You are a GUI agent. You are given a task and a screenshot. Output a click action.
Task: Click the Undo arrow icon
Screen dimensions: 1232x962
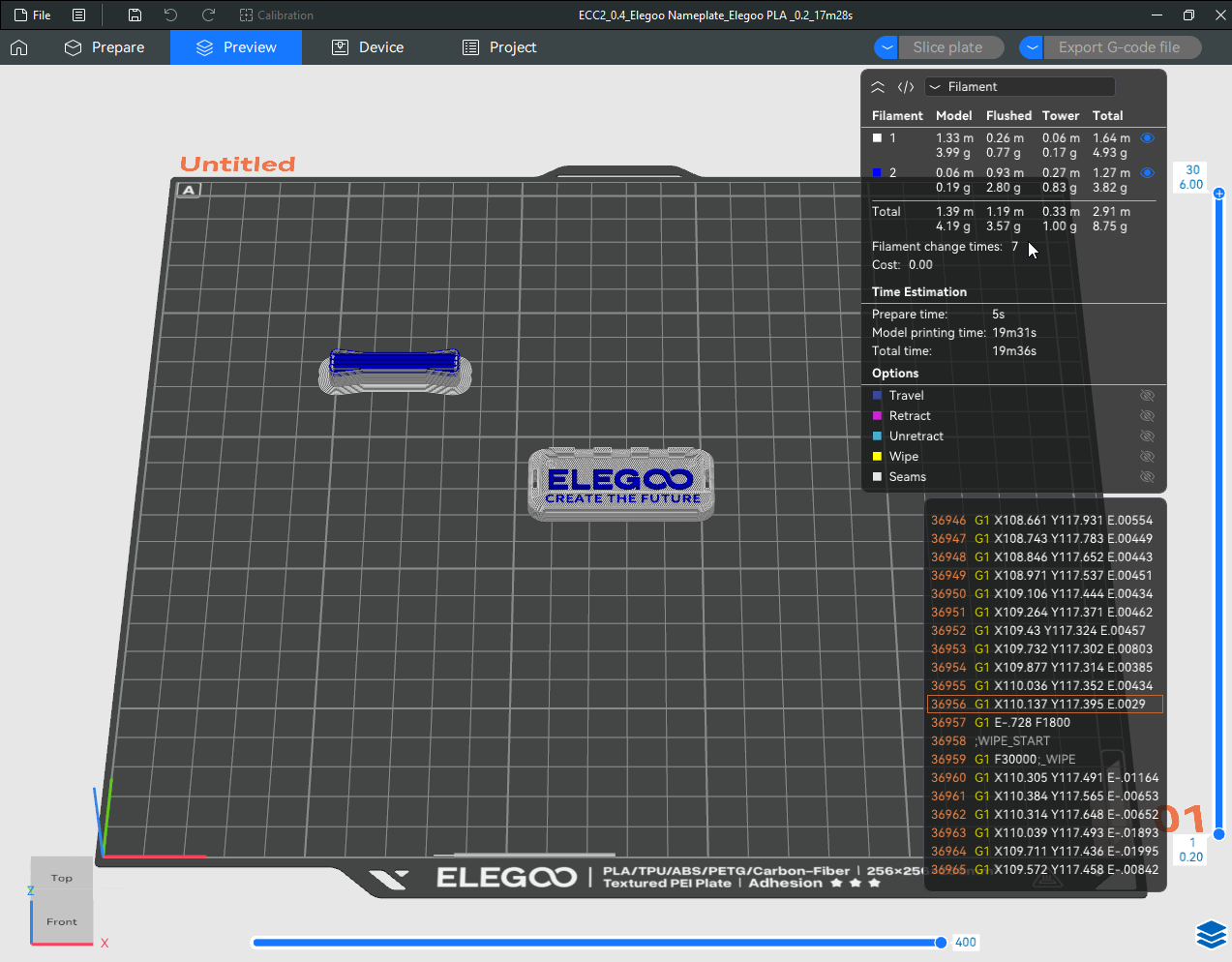point(171,15)
